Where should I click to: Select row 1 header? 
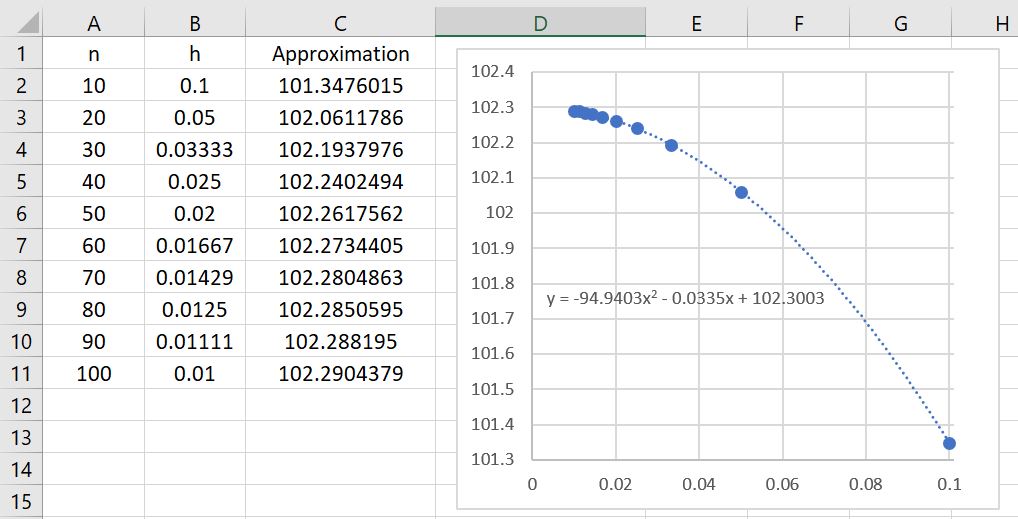point(22,54)
